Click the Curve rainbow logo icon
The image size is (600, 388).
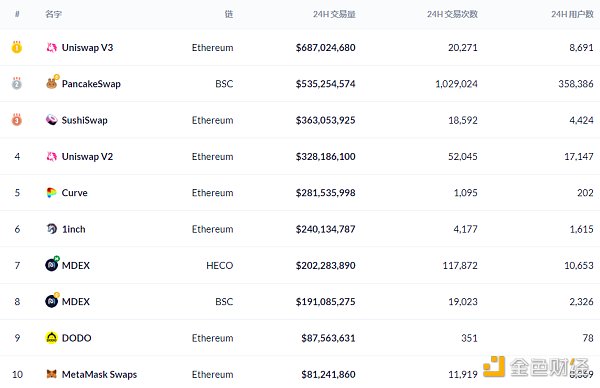coord(51,192)
